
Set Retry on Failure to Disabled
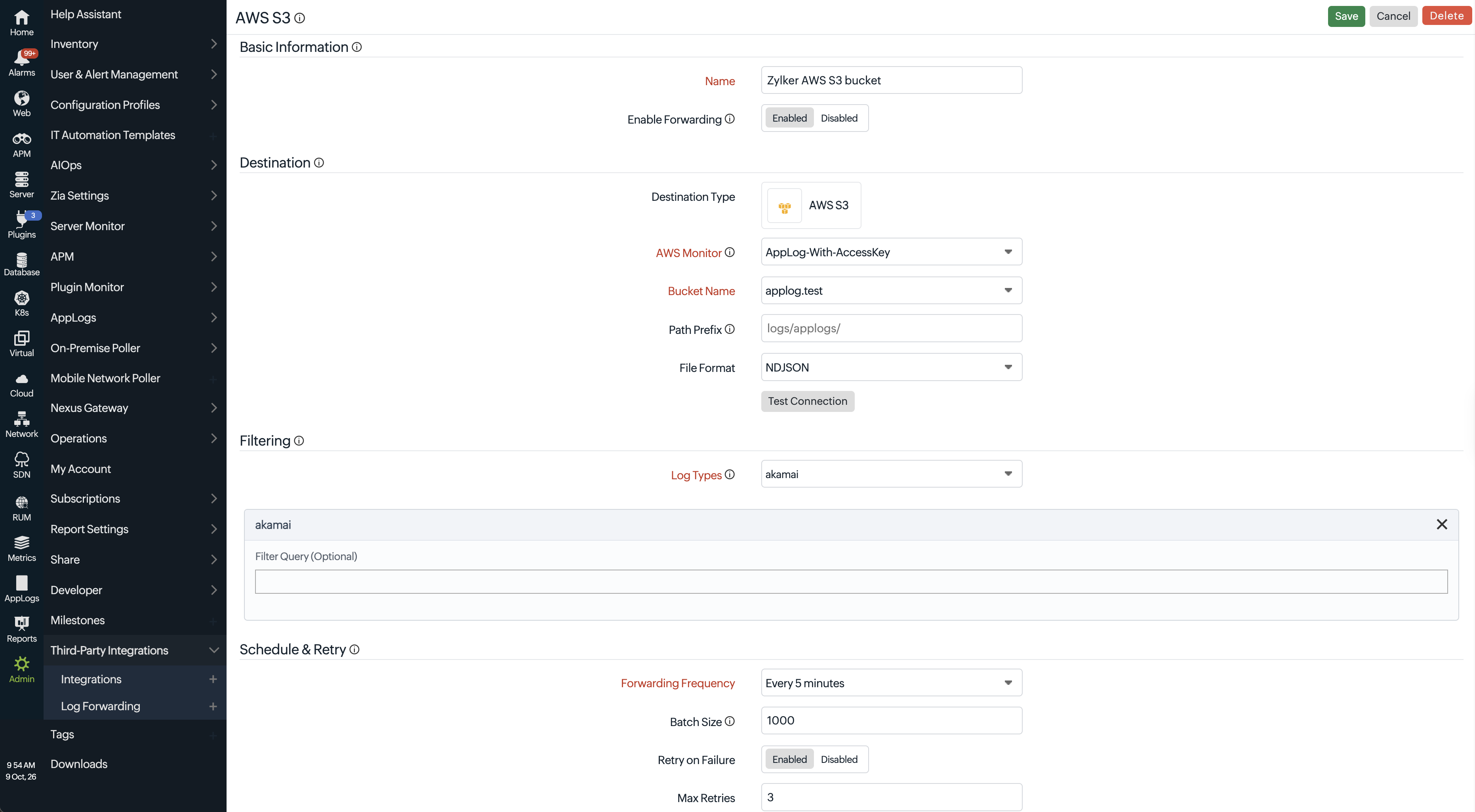point(839,759)
